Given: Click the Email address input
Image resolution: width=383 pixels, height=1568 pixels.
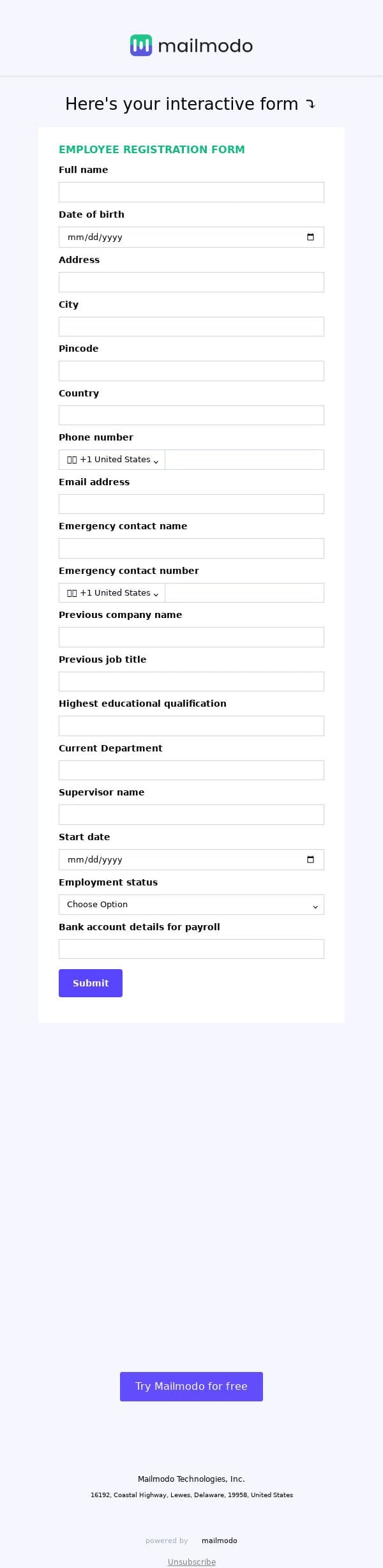Looking at the screenshot, I should [191, 504].
